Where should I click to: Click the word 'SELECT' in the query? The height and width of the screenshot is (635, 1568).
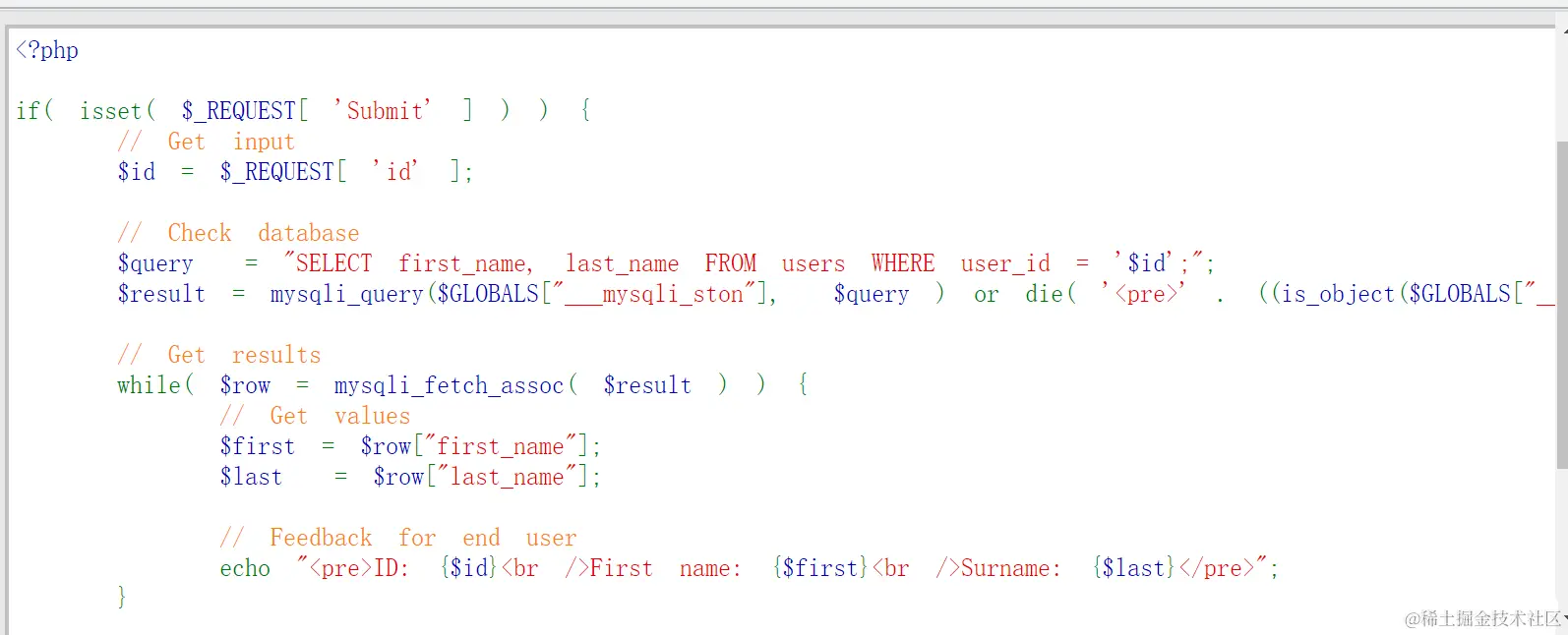[x=333, y=263]
